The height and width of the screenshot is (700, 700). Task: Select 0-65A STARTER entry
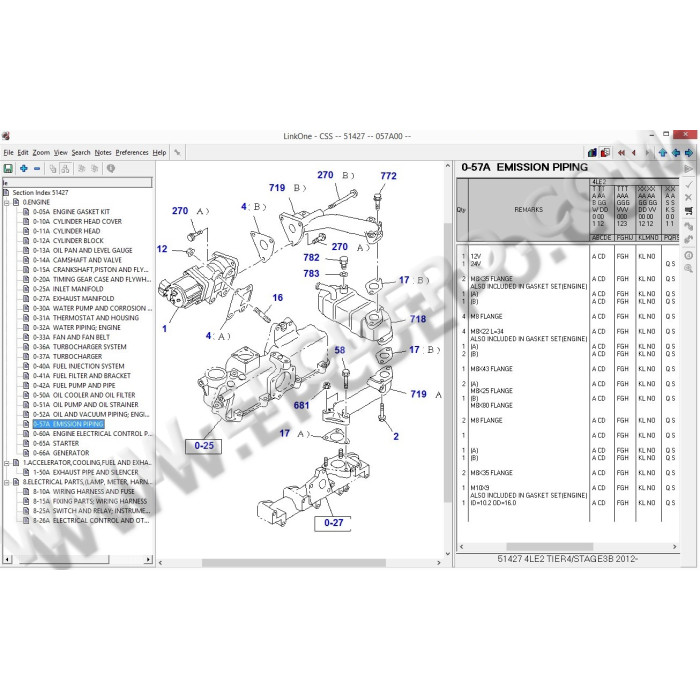(x=56, y=444)
